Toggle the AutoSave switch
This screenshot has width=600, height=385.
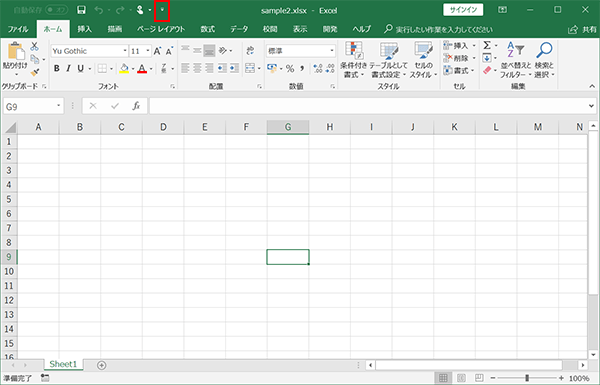(57, 10)
